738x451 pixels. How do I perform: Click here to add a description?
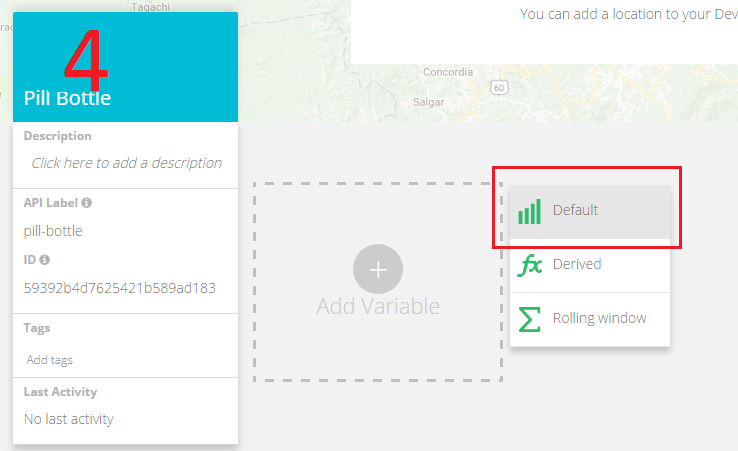pyautogui.click(x=126, y=163)
